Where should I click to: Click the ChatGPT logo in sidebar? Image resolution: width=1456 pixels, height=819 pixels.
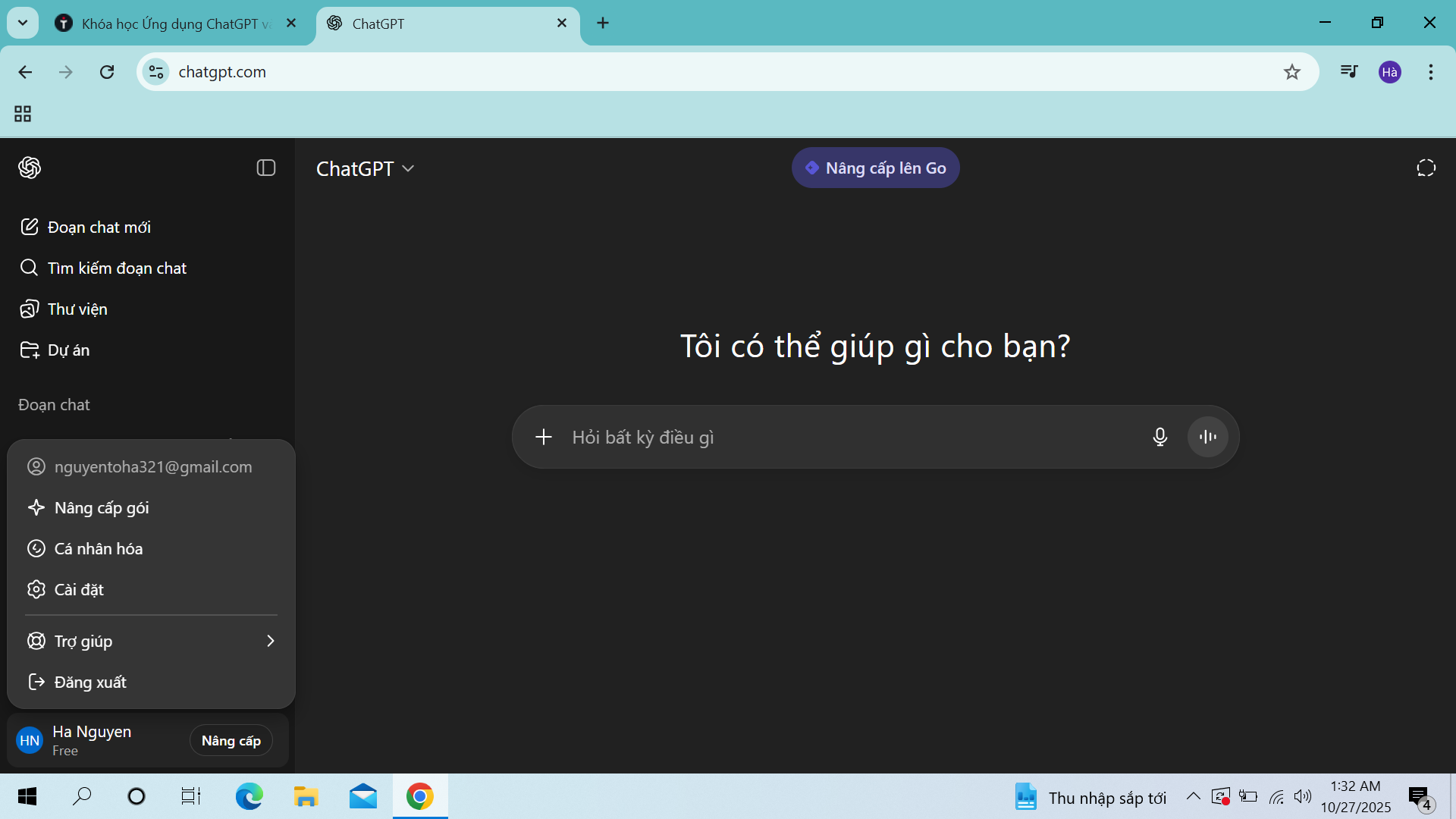(30, 168)
